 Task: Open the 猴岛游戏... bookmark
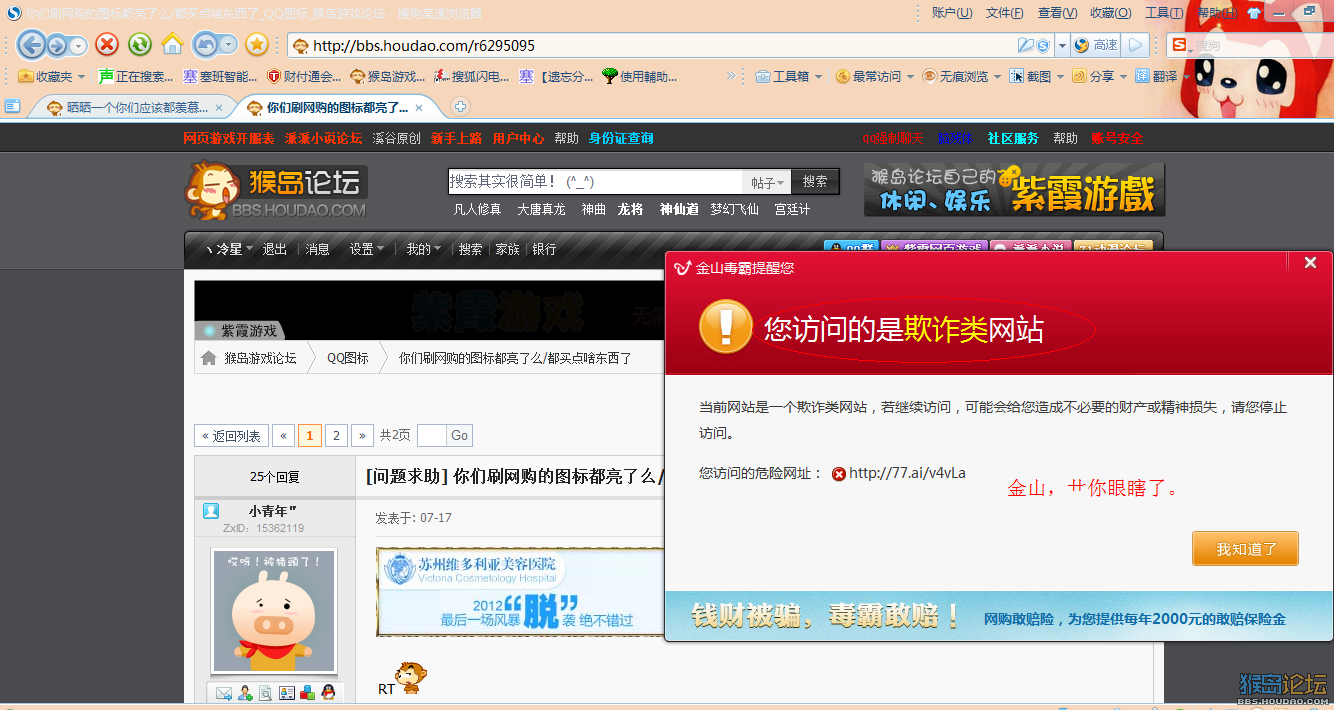[x=388, y=76]
